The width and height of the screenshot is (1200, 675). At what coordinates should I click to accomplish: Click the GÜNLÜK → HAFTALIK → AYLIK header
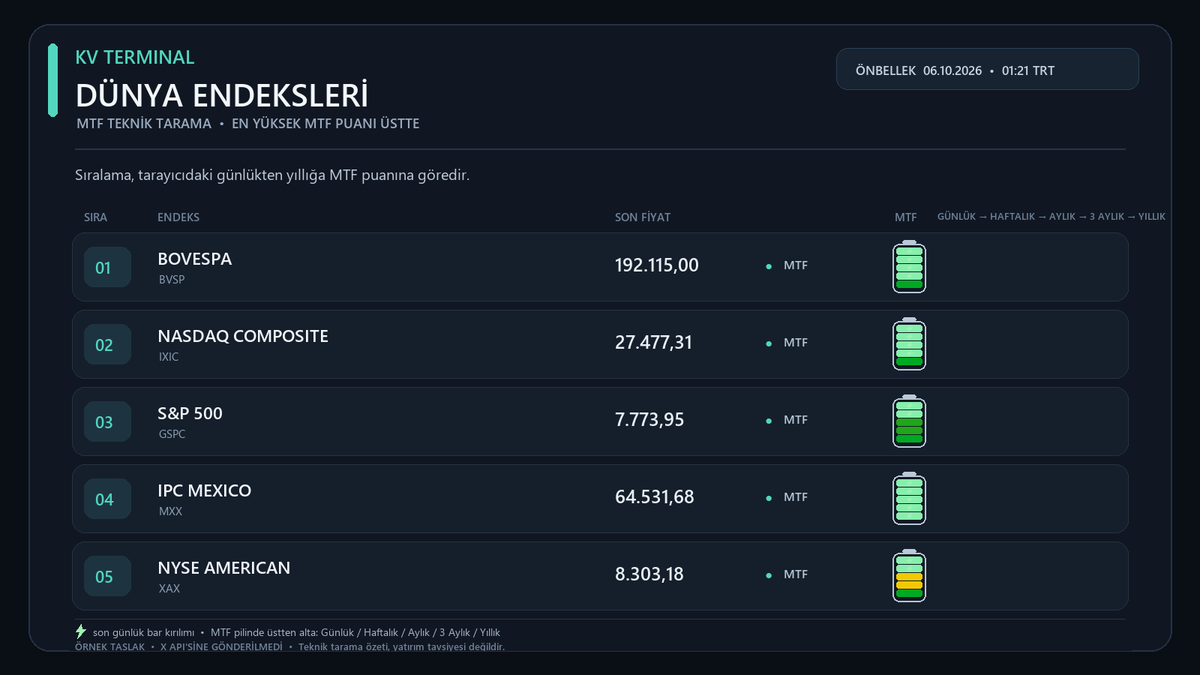[1051, 217]
